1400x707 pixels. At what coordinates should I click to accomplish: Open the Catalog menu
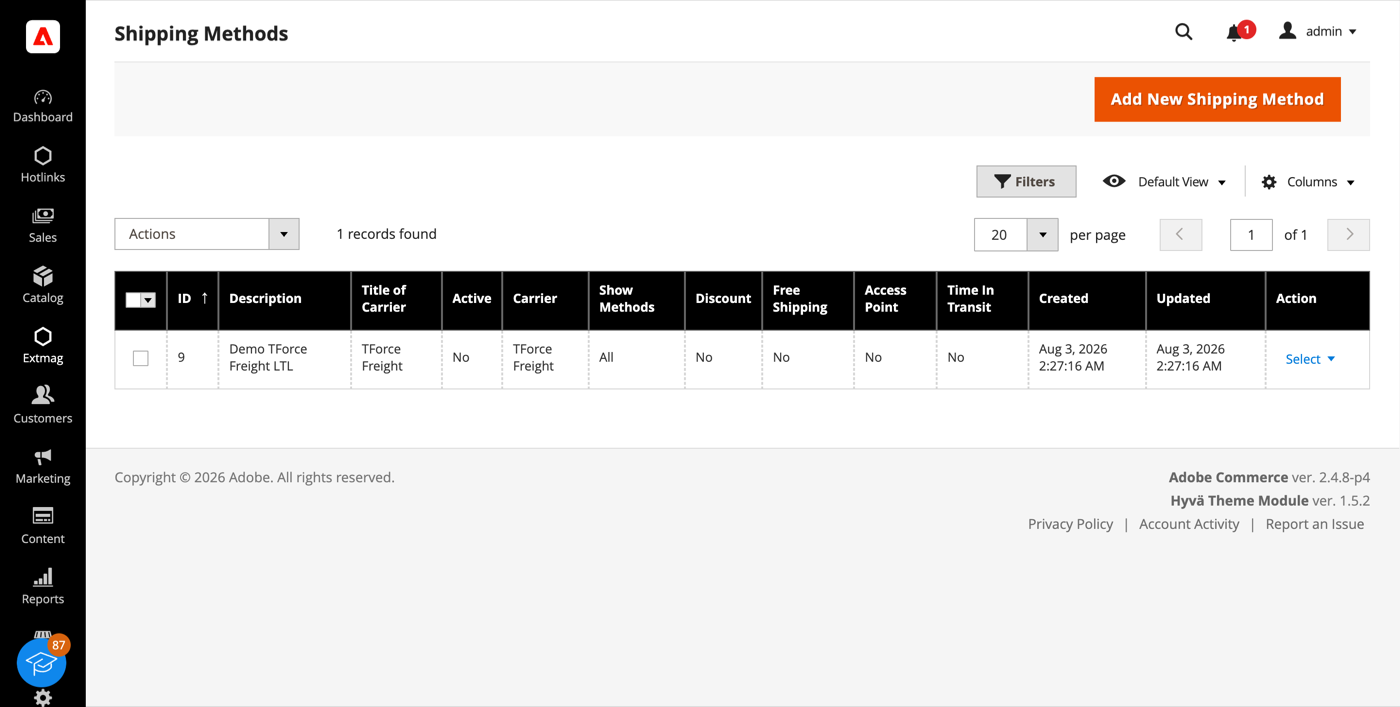pyautogui.click(x=43, y=286)
